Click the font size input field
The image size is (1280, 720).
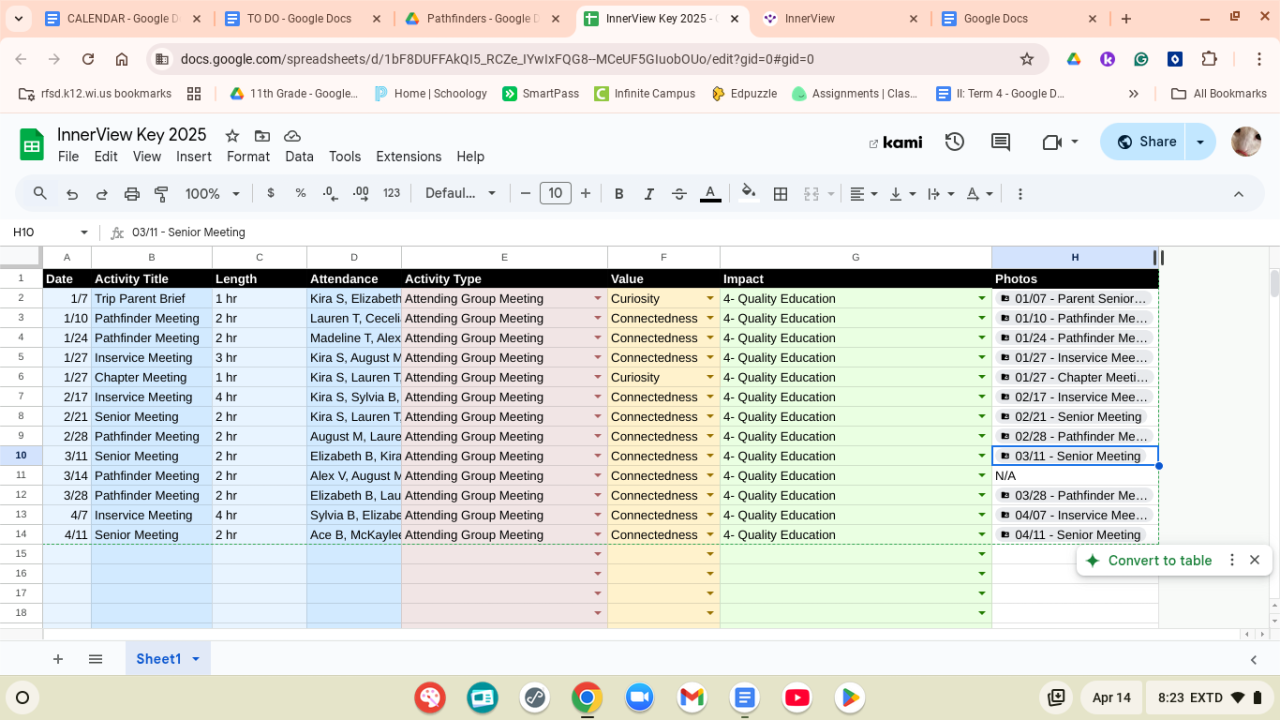point(555,194)
